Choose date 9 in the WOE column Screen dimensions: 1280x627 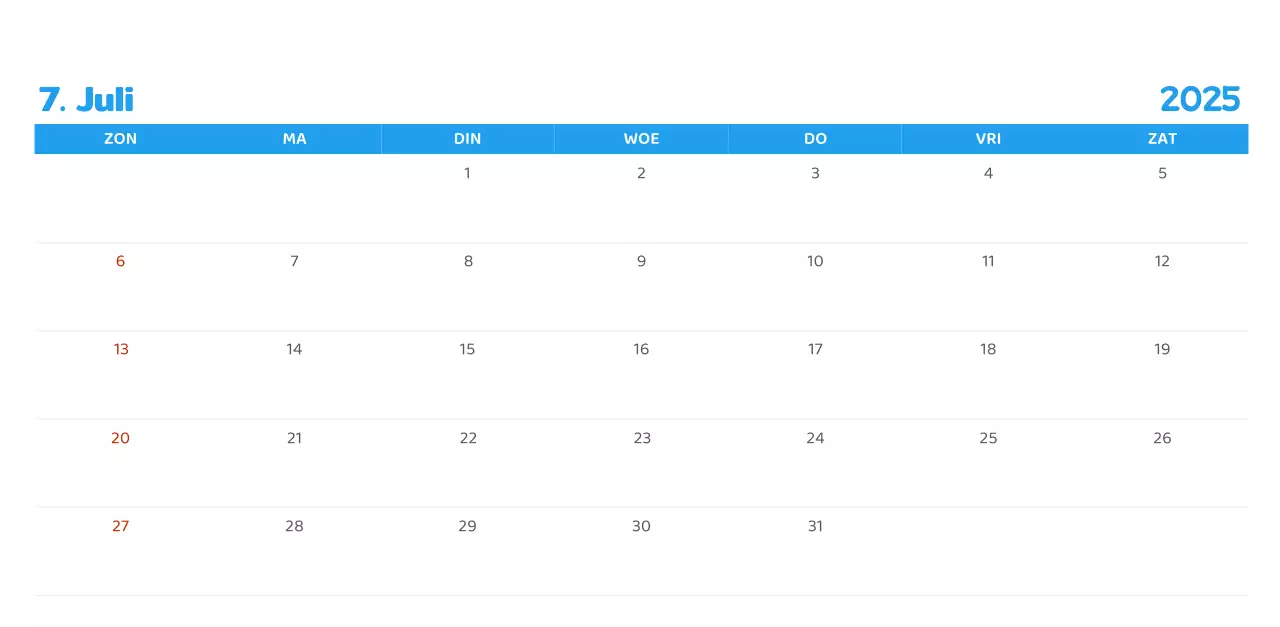(x=641, y=261)
